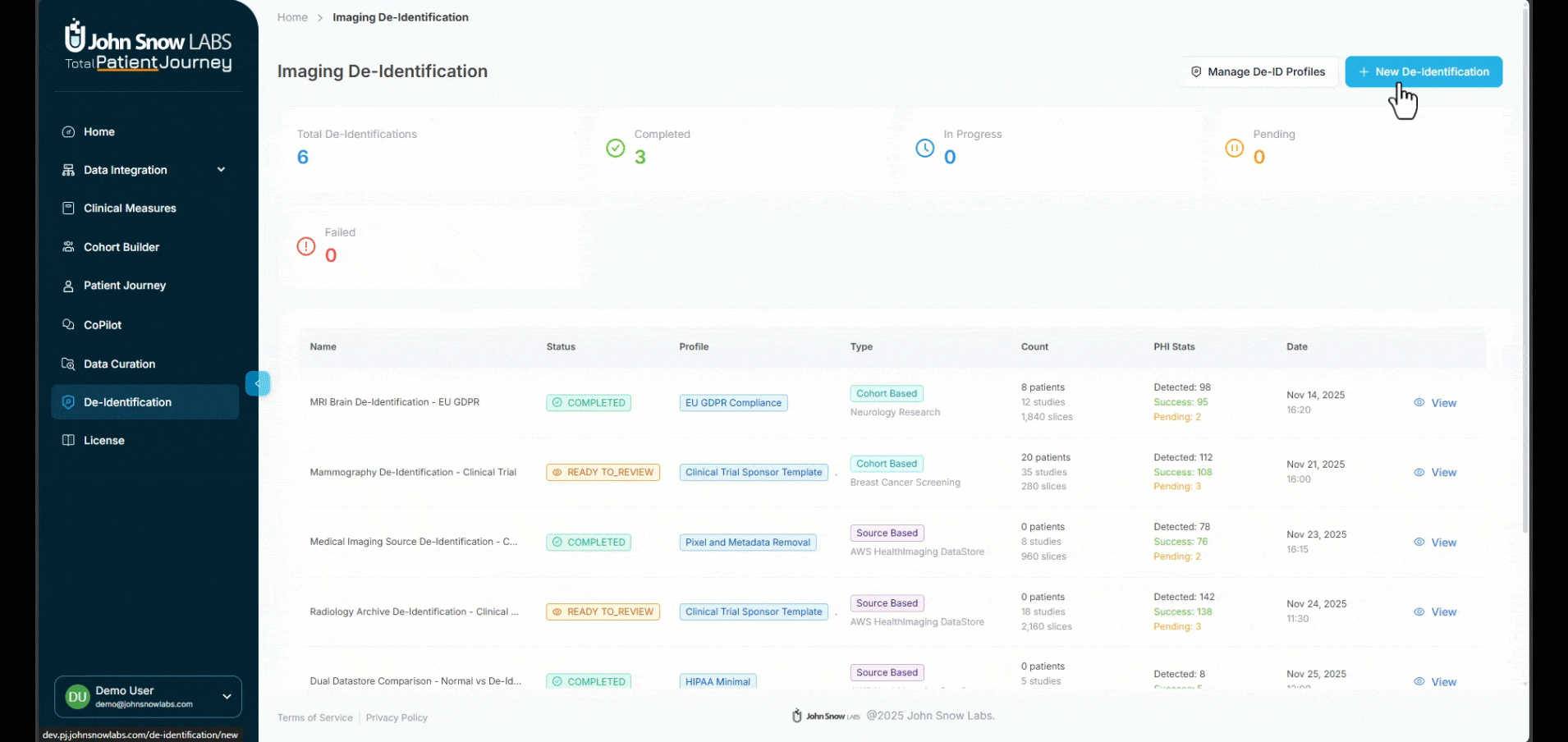This screenshot has width=1568, height=742.
Task: Click eye icon for MRI Brain row
Action: pos(1419,403)
